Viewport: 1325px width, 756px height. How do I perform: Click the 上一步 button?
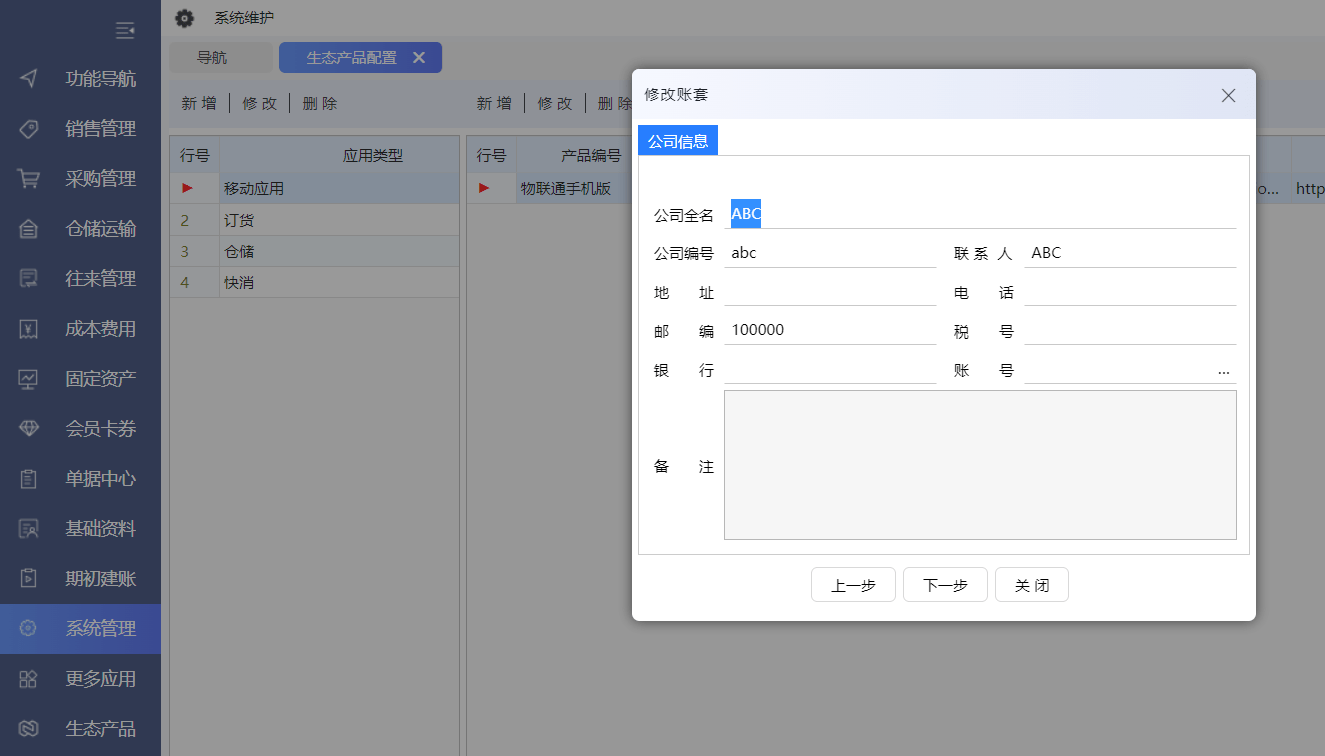coord(853,585)
